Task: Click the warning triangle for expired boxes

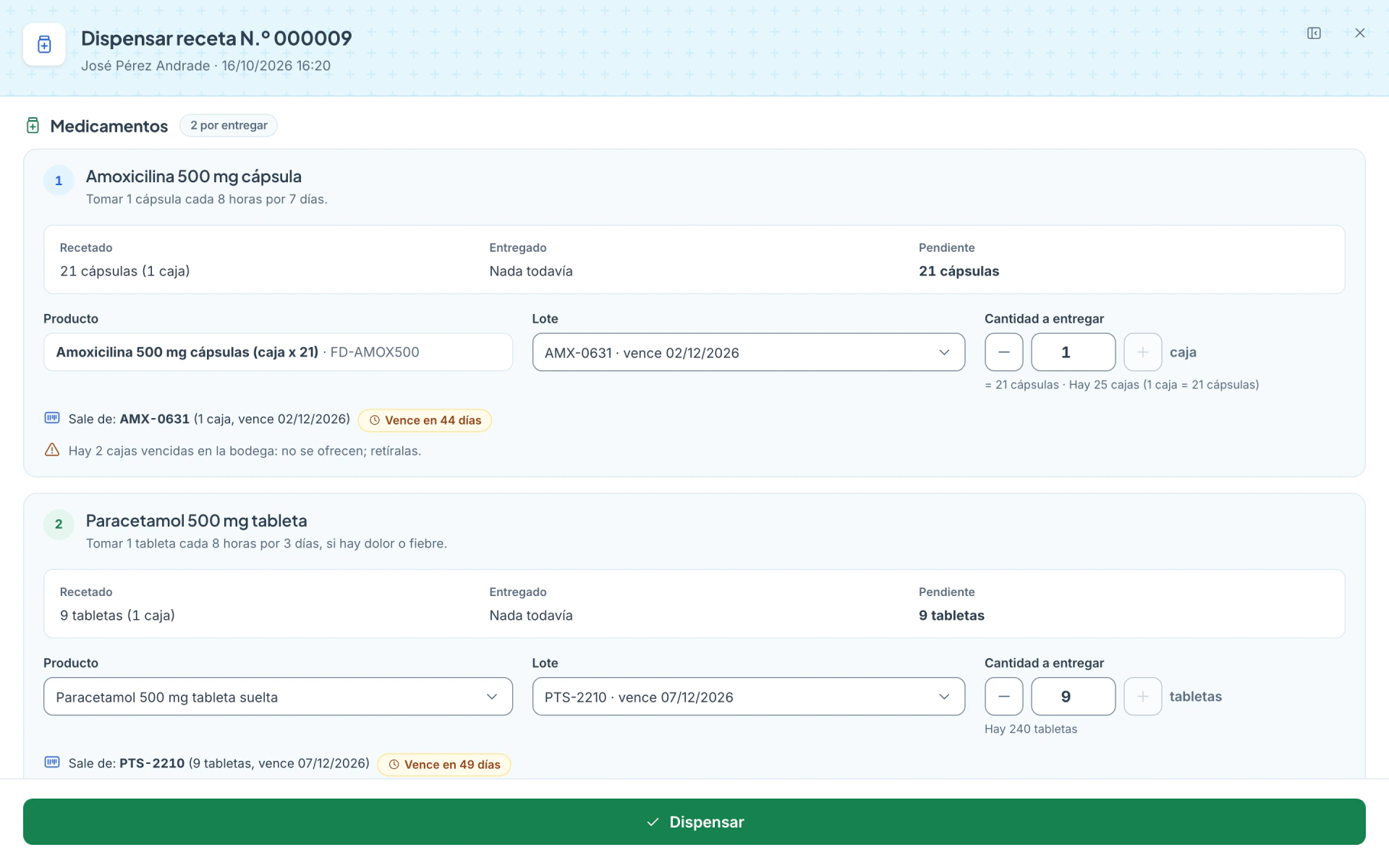Action: (x=52, y=450)
